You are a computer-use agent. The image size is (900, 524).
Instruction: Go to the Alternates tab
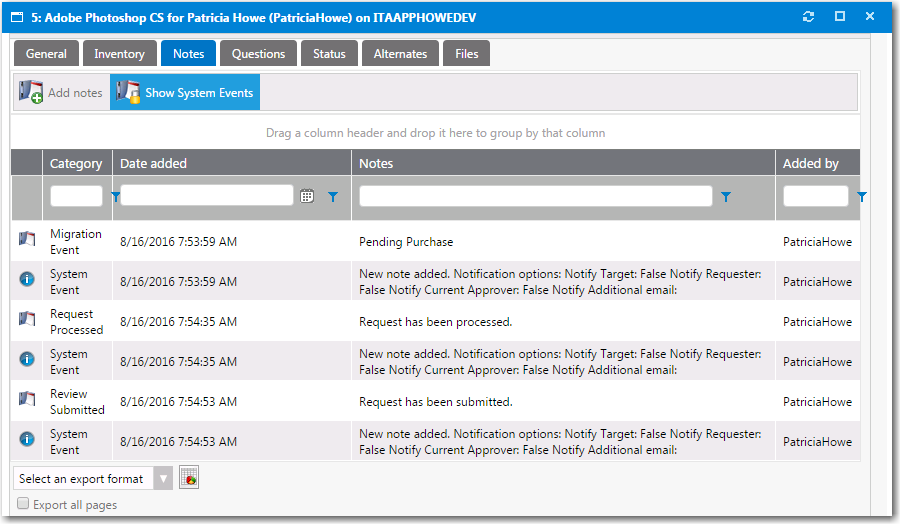click(400, 54)
